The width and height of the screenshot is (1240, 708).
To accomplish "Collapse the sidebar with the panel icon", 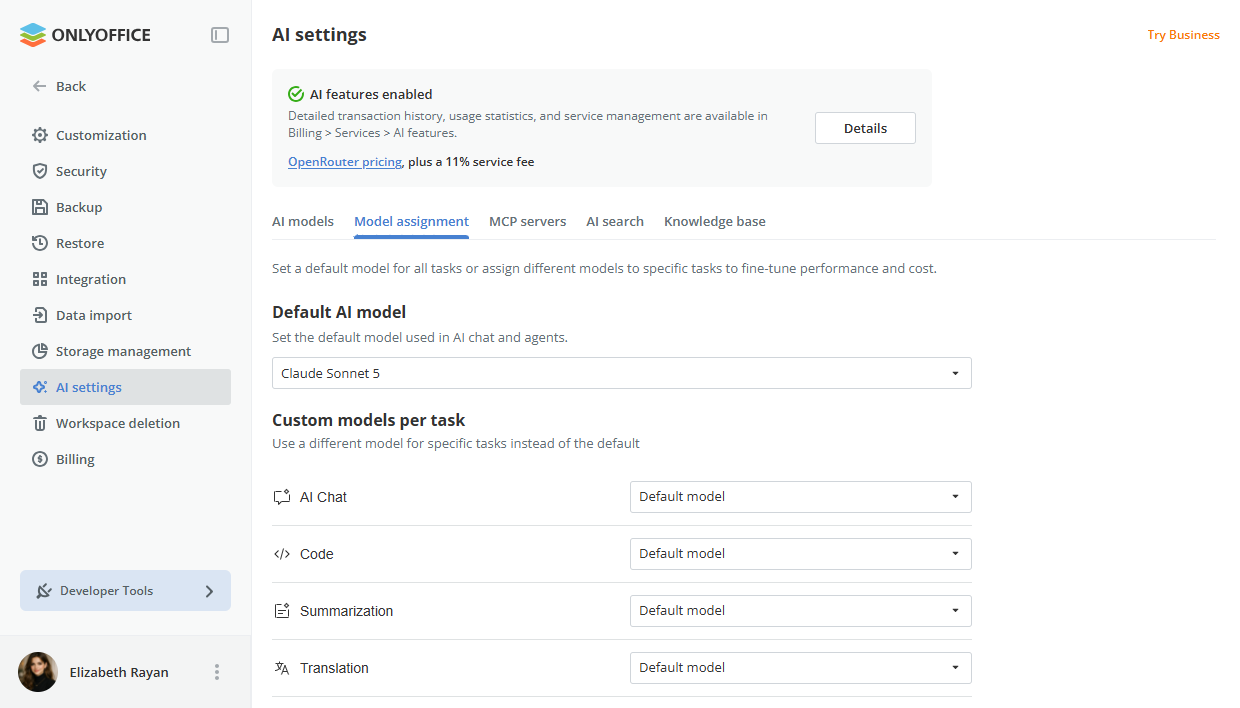I will [x=220, y=35].
